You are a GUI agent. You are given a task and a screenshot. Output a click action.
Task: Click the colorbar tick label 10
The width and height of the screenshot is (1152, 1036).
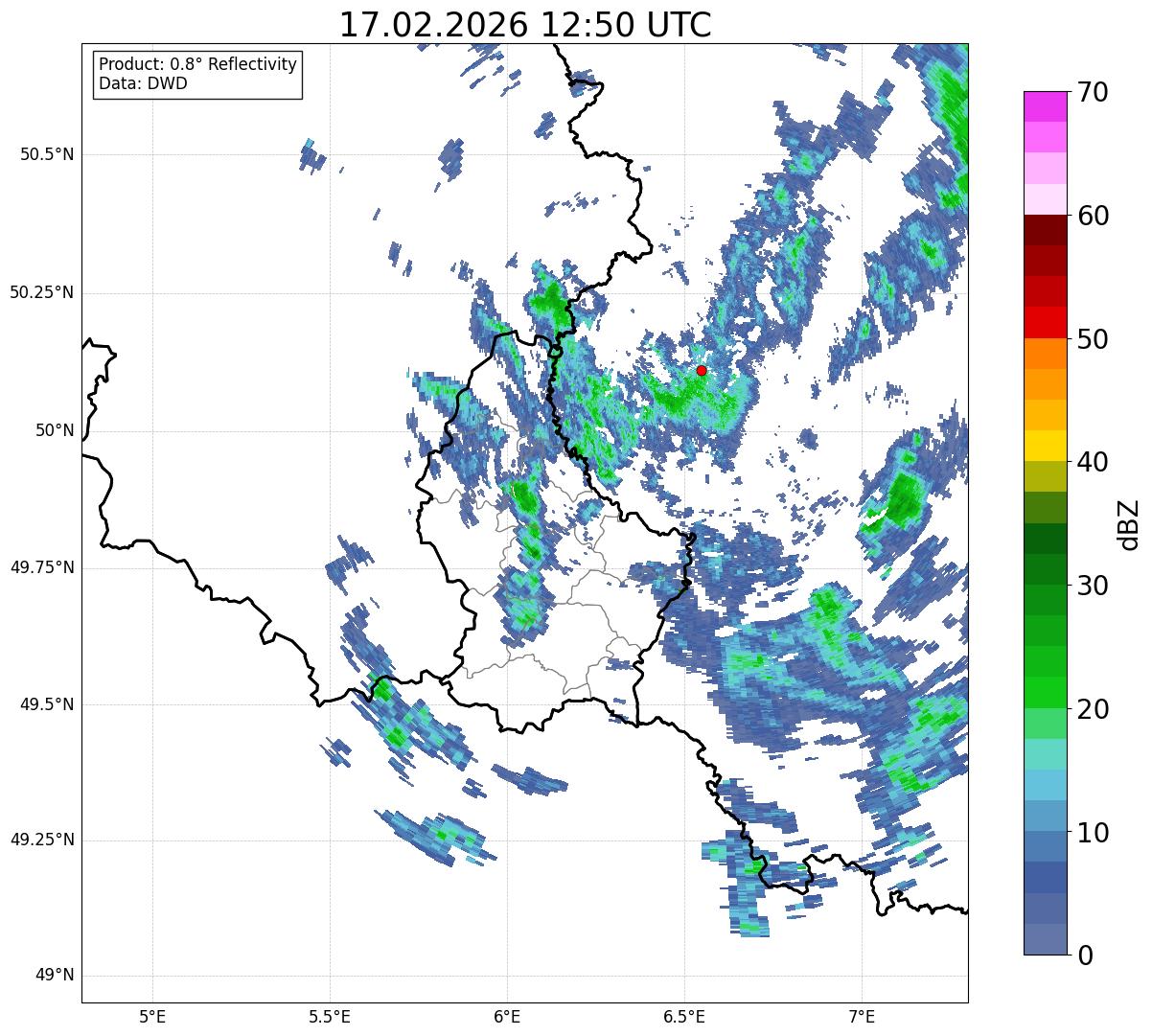tap(1092, 832)
